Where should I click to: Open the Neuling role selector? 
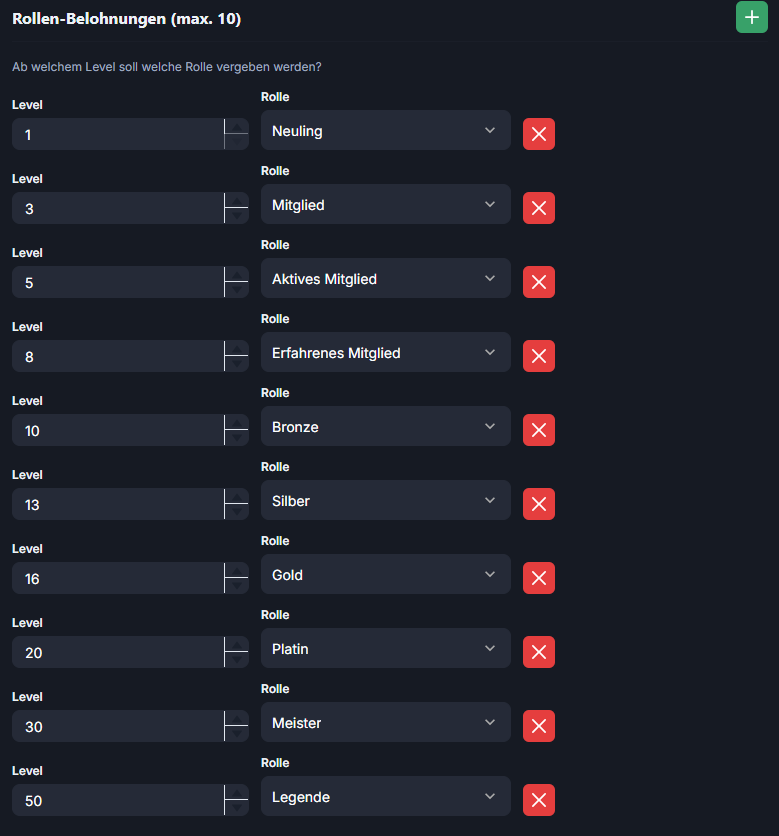[x=386, y=131]
